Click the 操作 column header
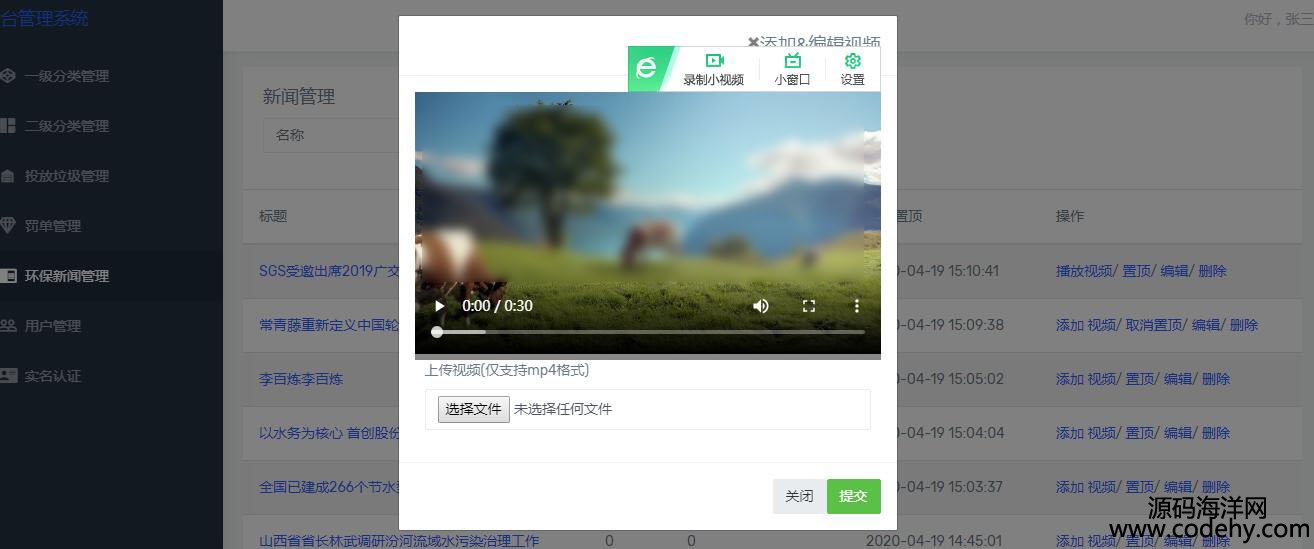 (1070, 216)
